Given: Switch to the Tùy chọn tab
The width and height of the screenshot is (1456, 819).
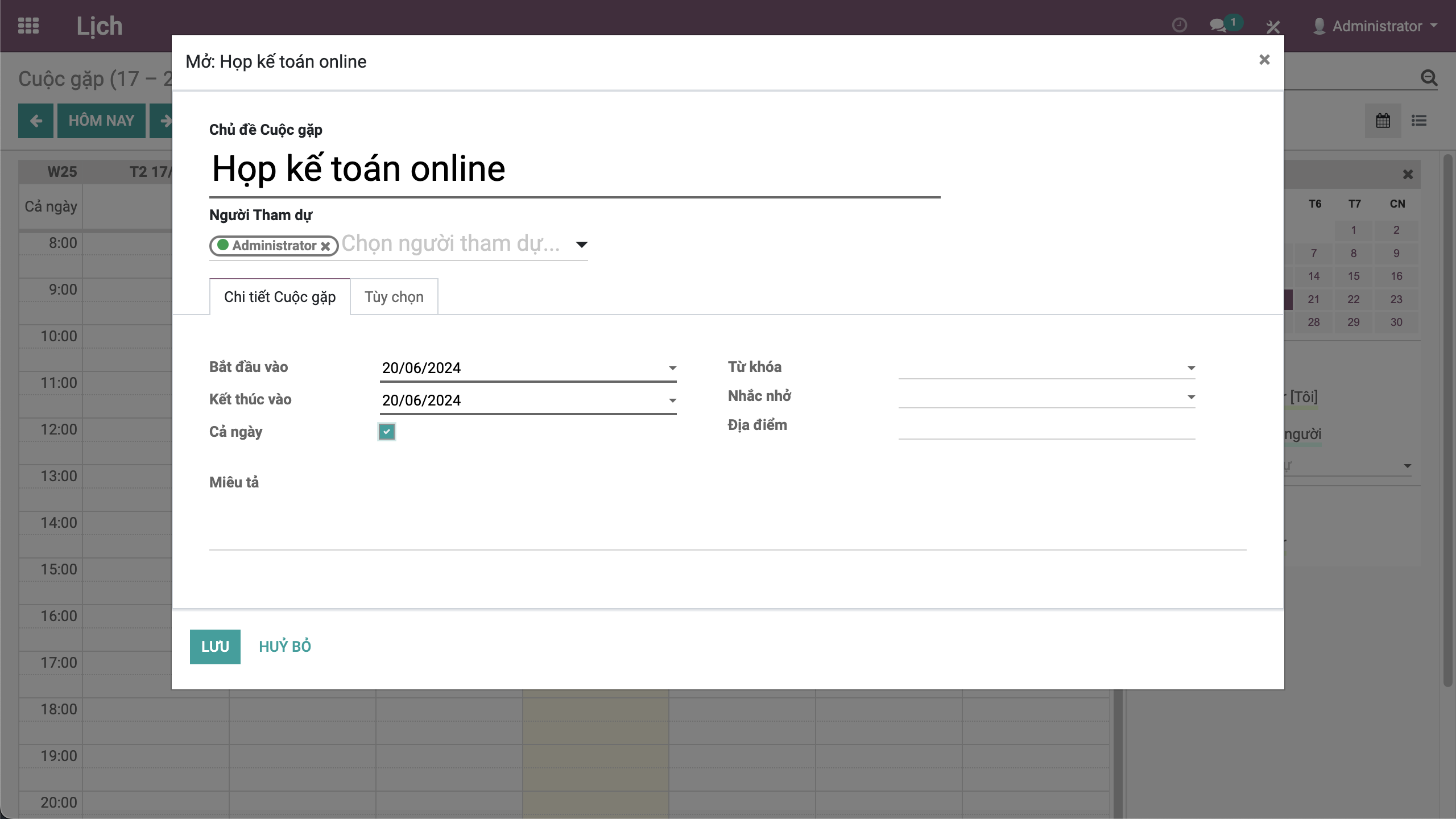Looking at the screenshot, I should click(394, 297).
